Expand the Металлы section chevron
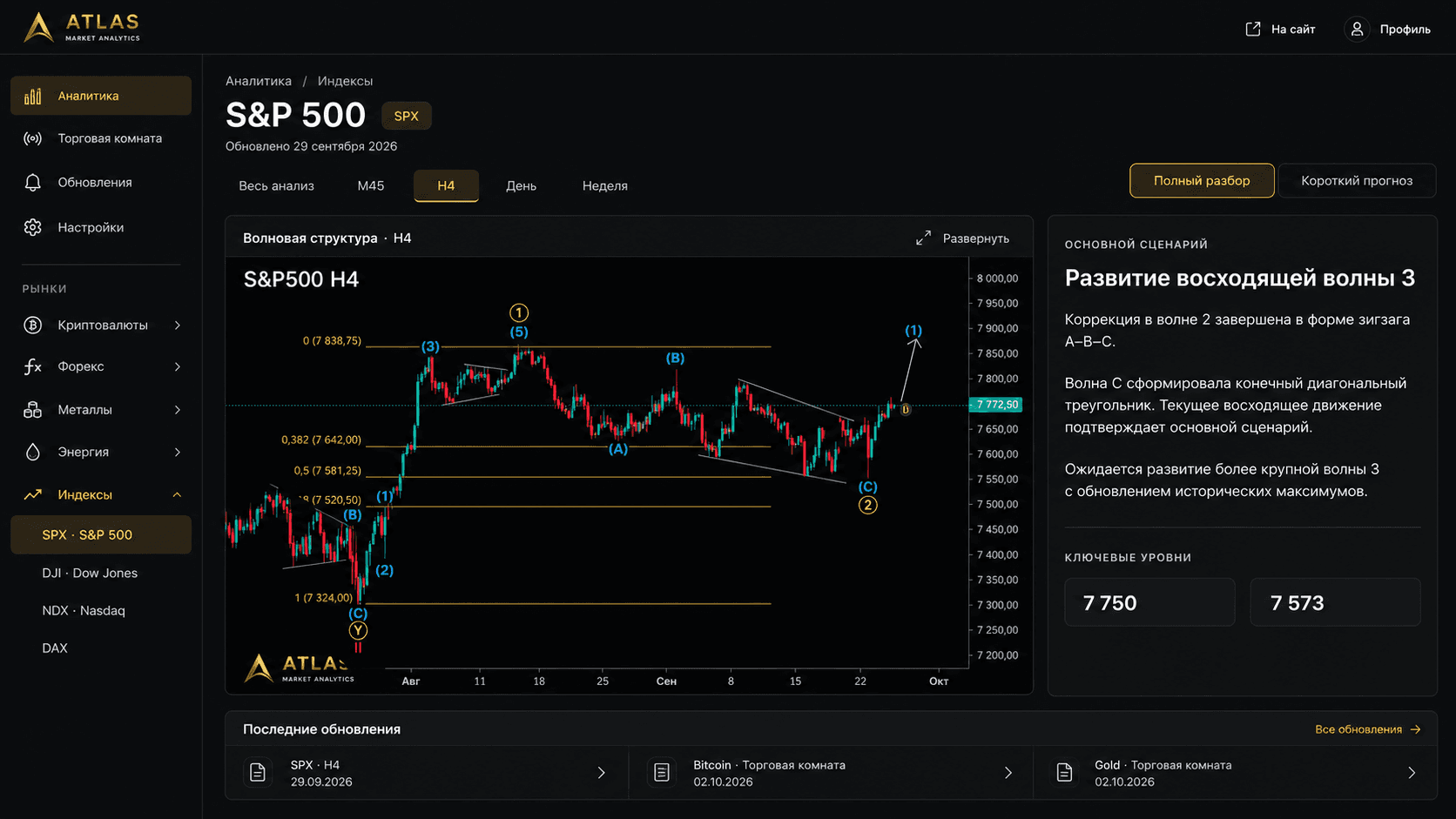1456x819 pixels. coord(178,410)
